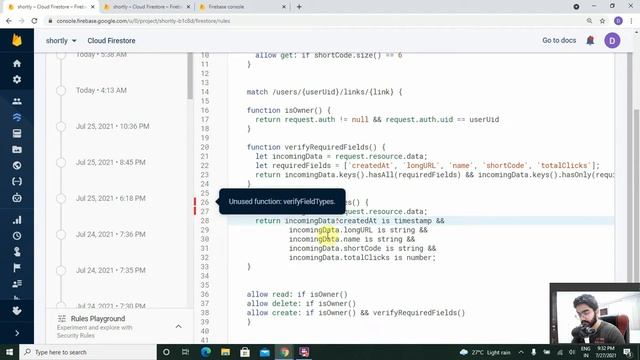Open a new browser tab

(x=299, y=7)
